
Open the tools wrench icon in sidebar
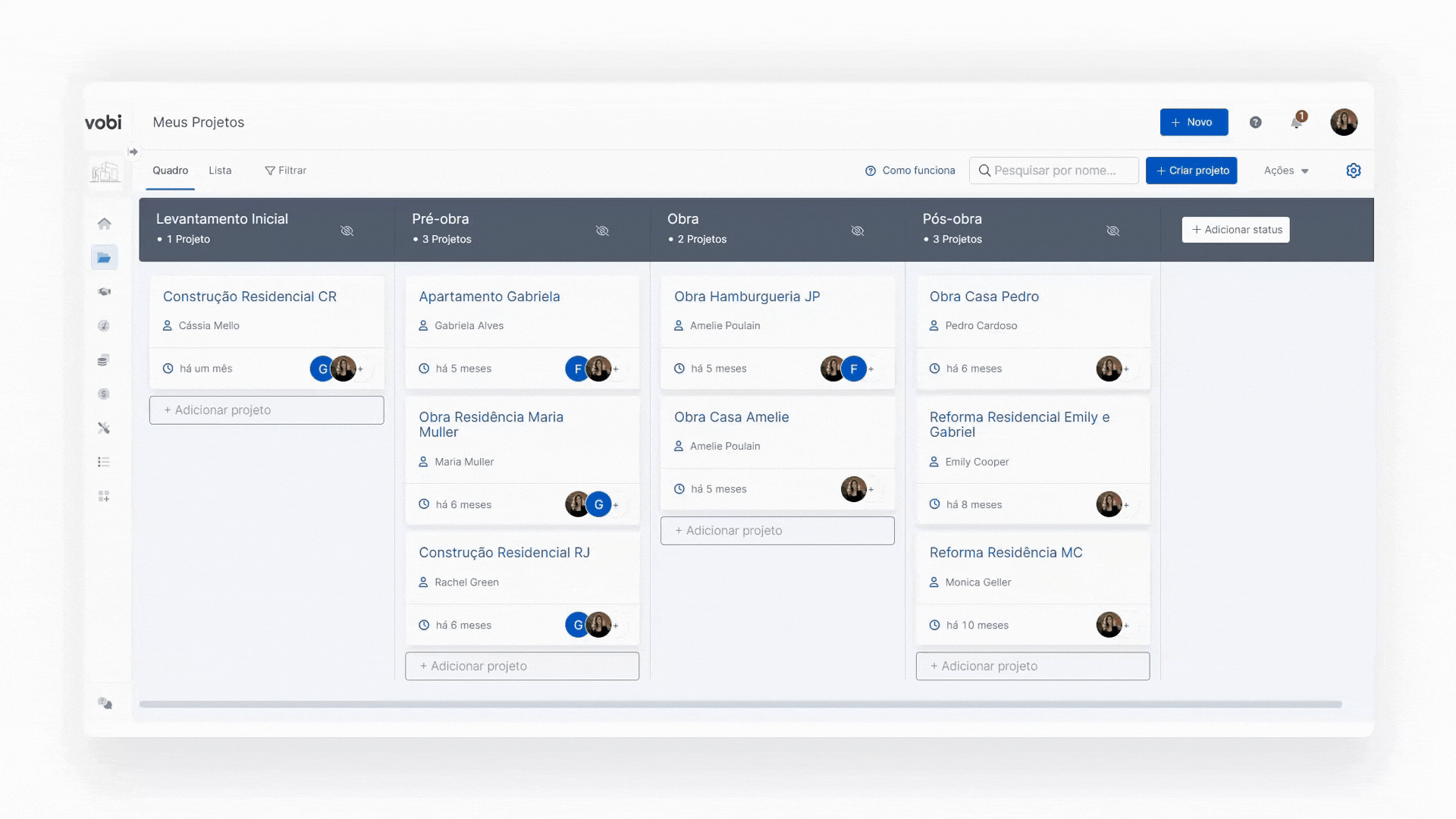point(105,428)
